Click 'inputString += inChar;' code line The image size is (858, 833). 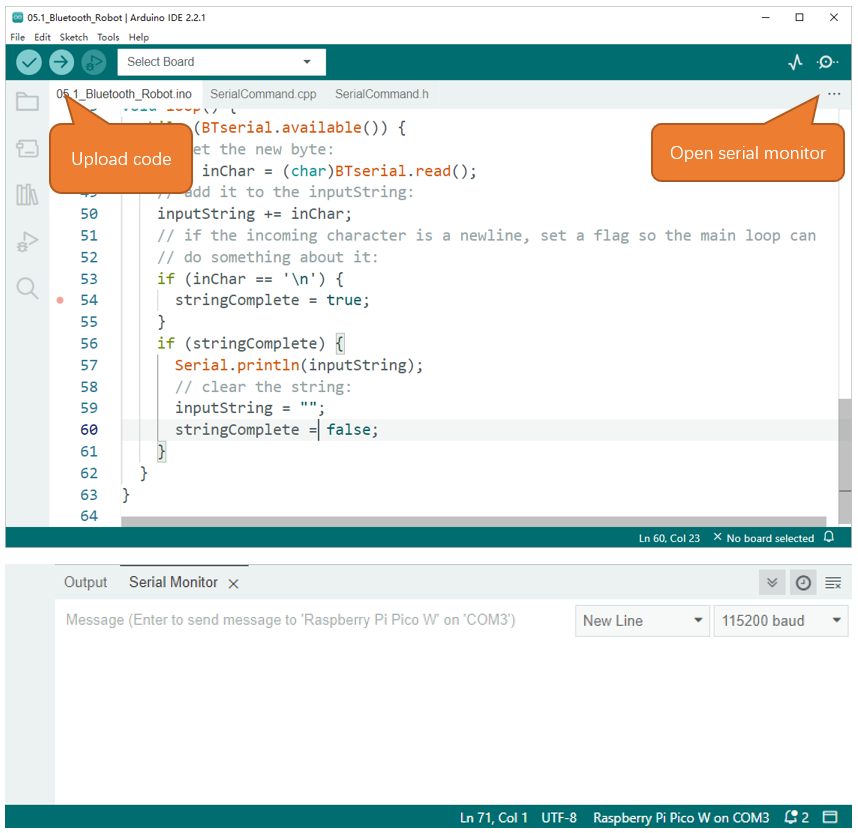[254, 213]
